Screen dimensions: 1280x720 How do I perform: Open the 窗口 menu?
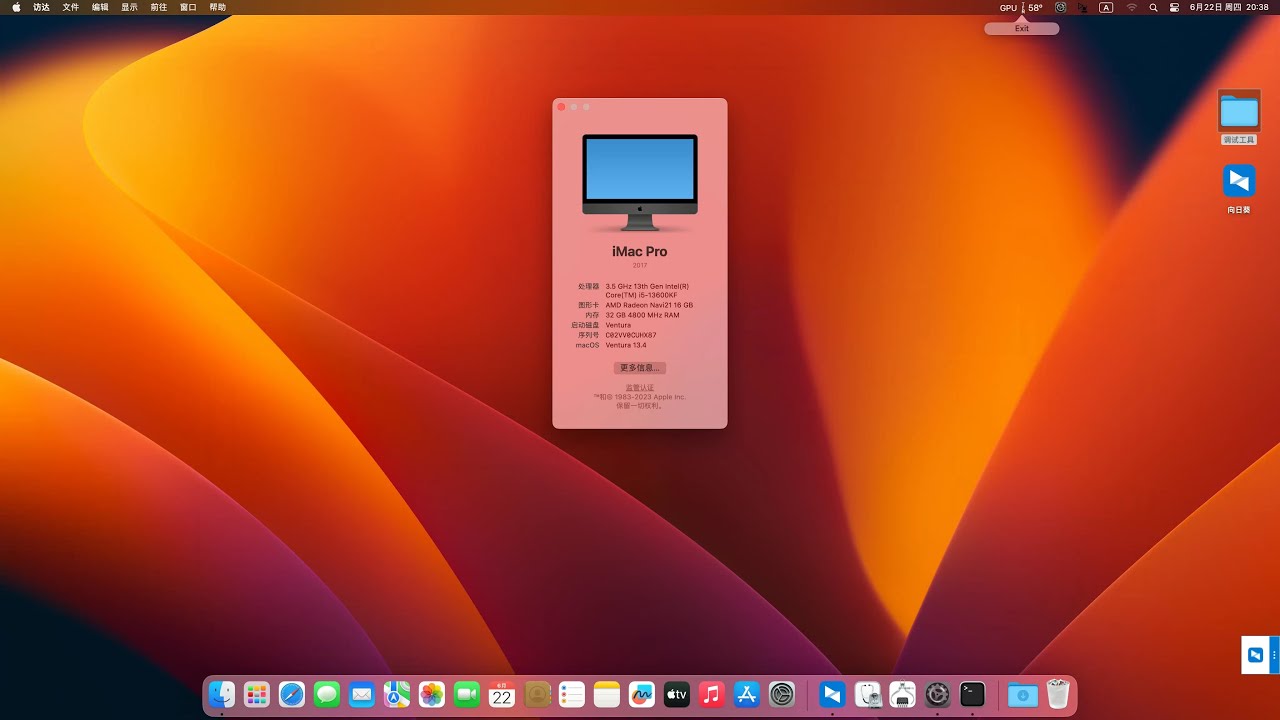point(188,7)
